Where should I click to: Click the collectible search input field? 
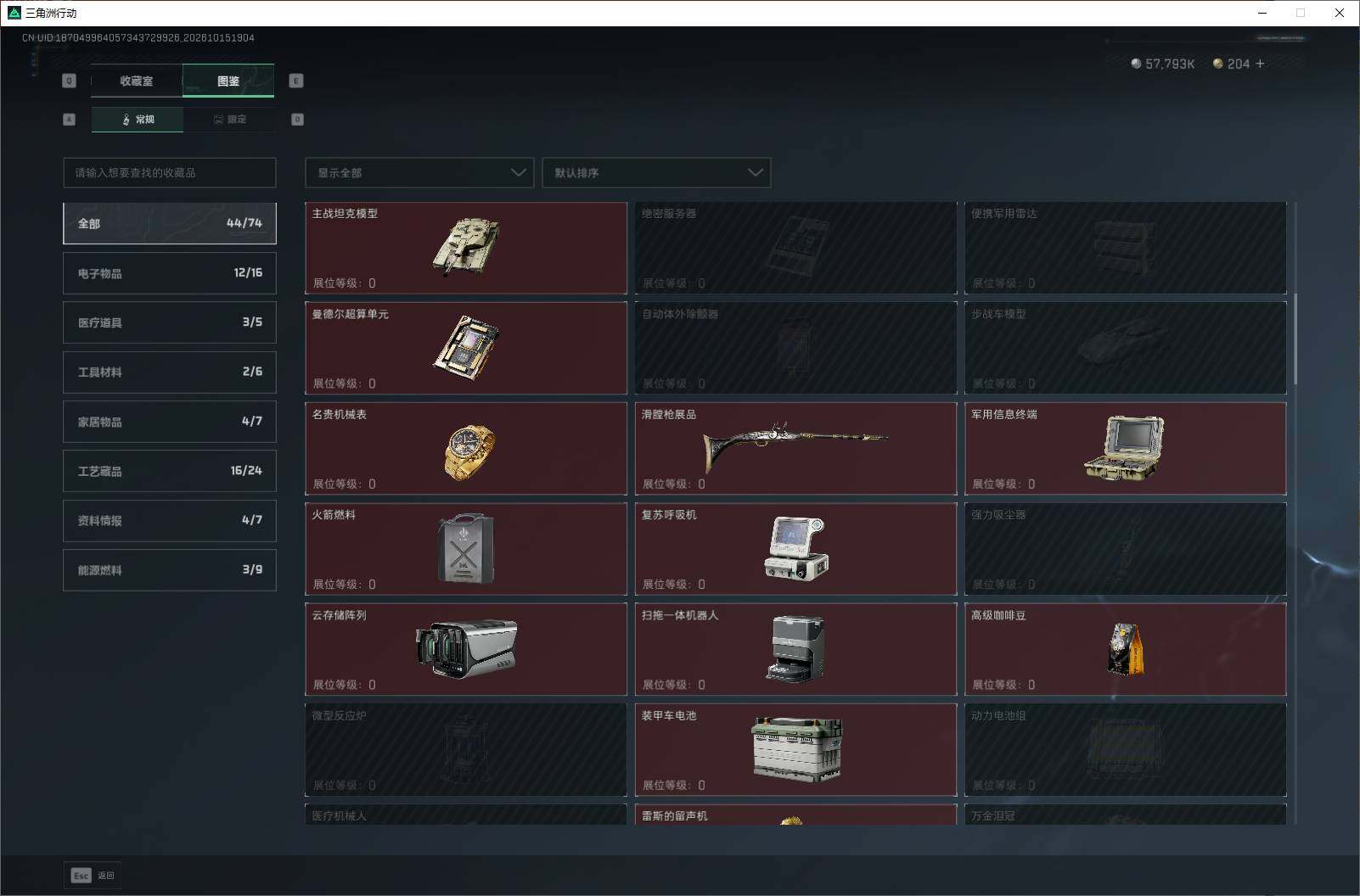170,172
